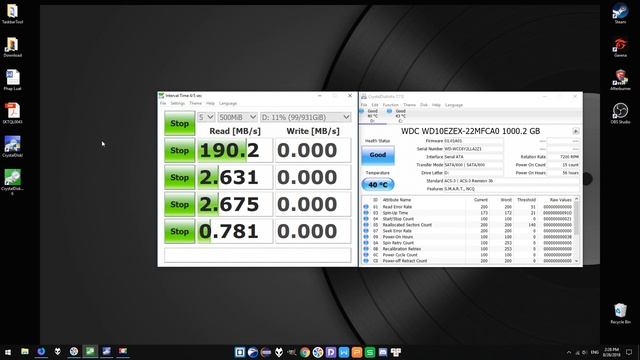The width and height of the screenshot is (640, 360).
Task: Stop the test on the 0.781 row
Action: point(180,231)
